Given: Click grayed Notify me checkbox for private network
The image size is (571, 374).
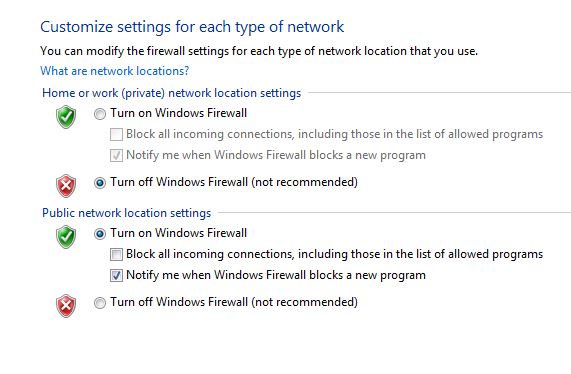Looking at the screenshot, I should (116, 155).
